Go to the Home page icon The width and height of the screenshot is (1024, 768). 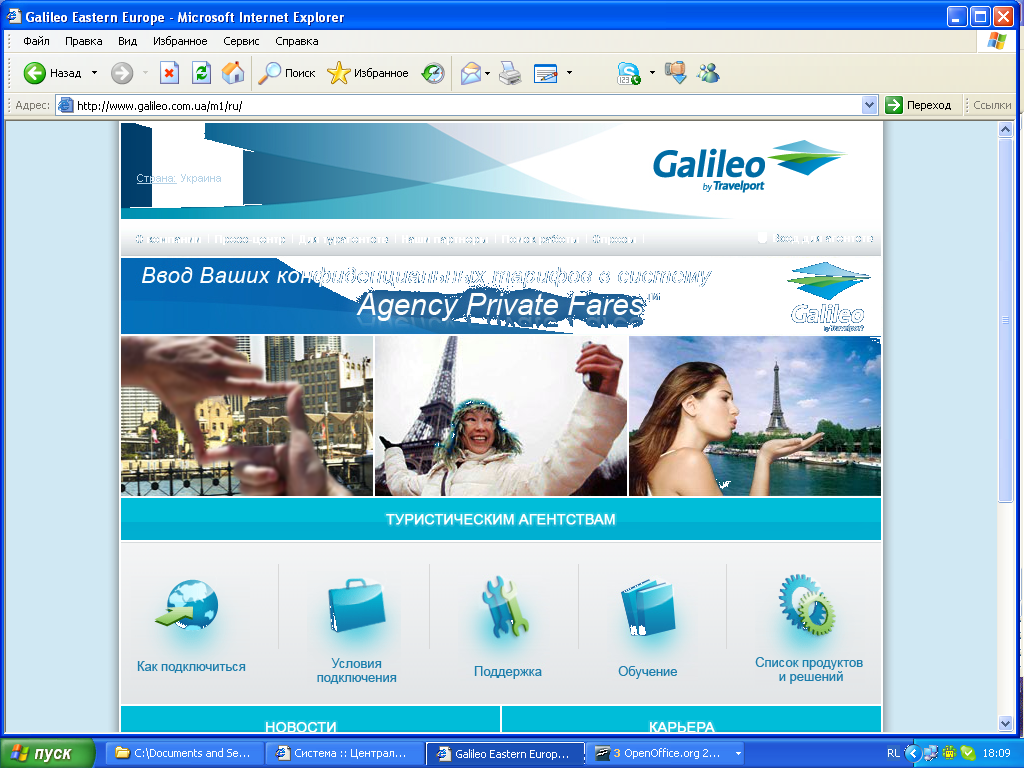tap(232, 72)
